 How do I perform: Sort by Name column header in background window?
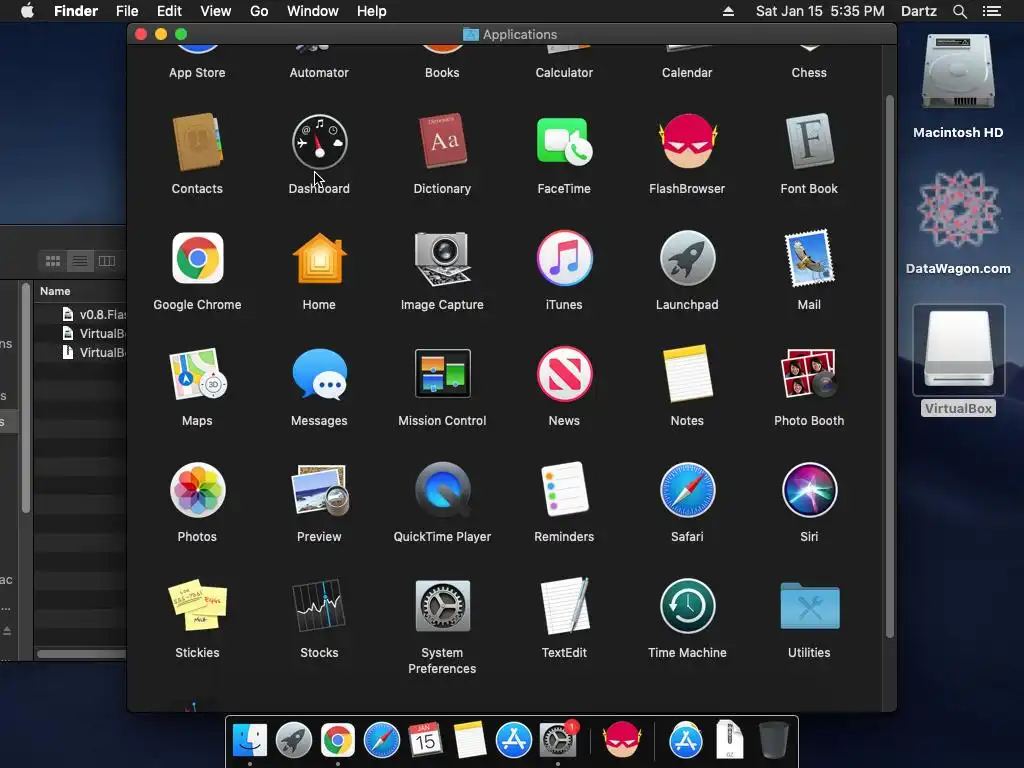tap(56, 291)
